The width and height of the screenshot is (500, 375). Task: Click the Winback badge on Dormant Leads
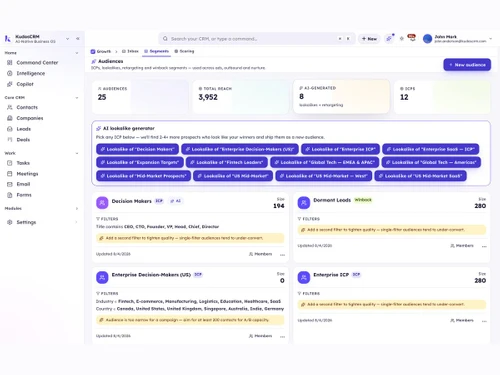pyautogui.click(x=363, y=200)
